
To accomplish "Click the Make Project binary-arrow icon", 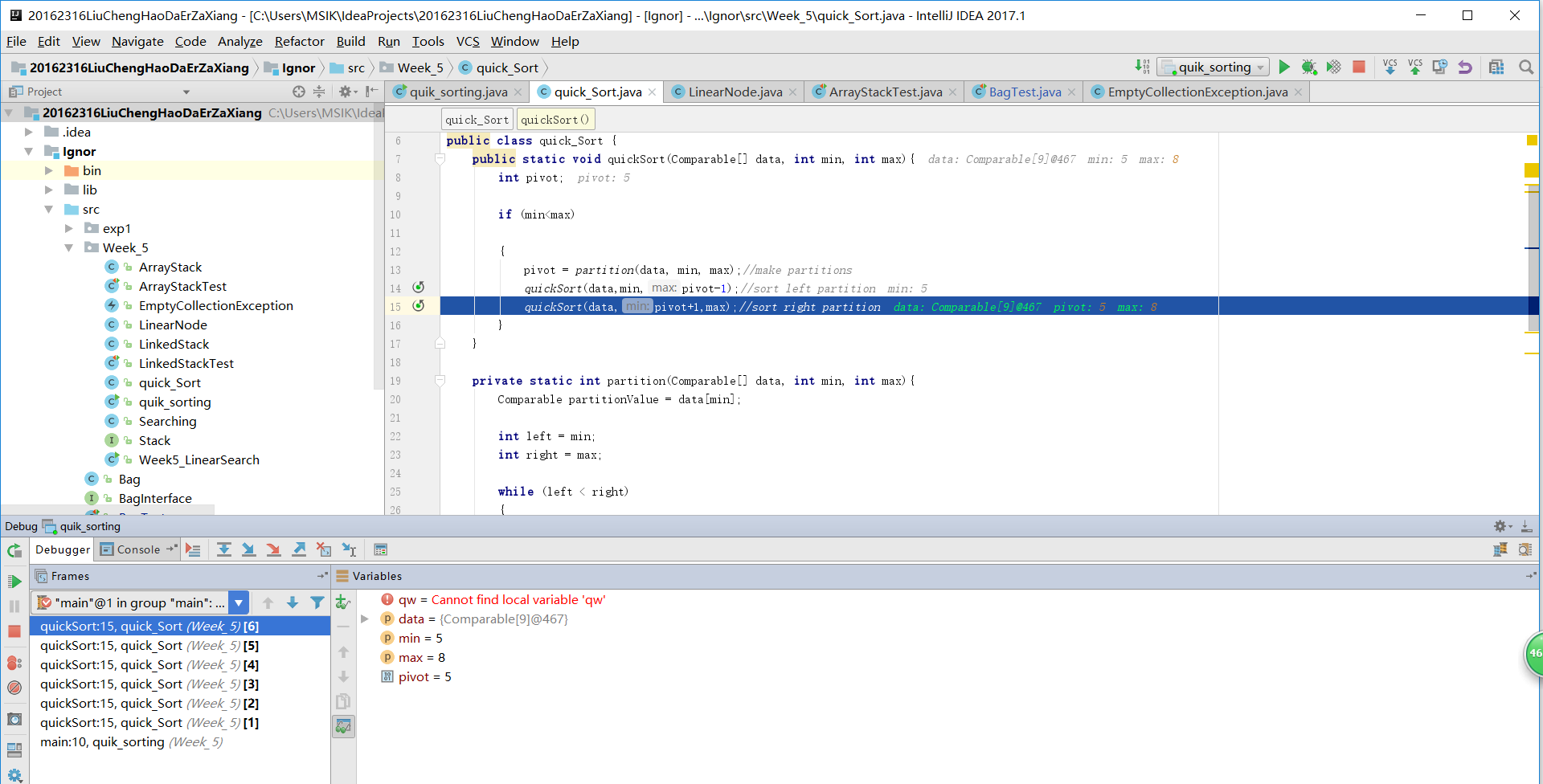I will pyautogui.click(x=1142, y=67).
